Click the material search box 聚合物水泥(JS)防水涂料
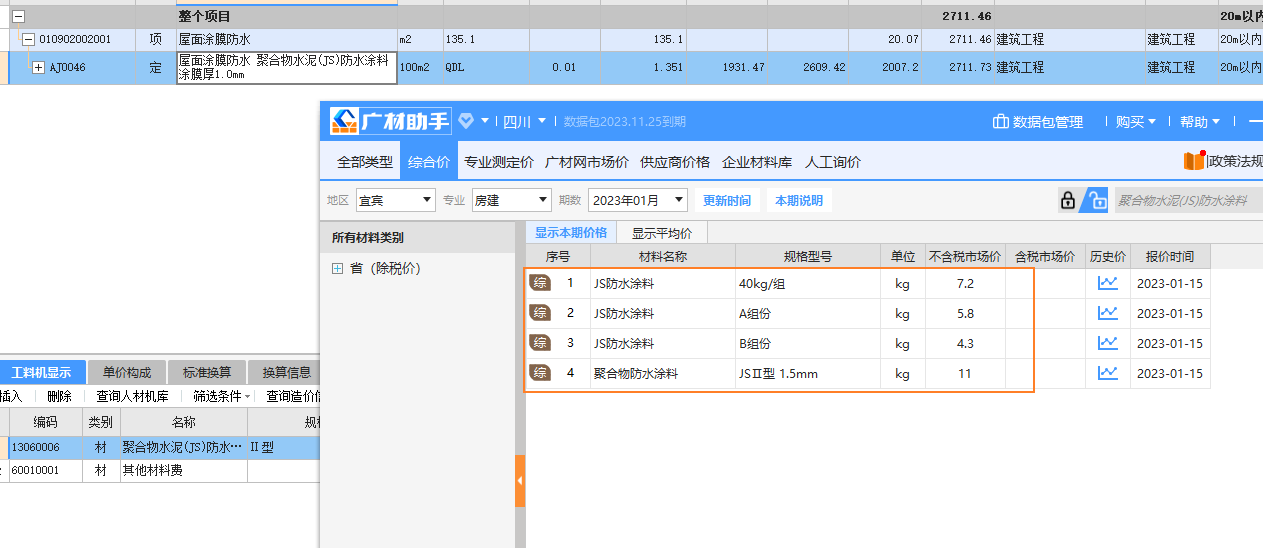 pos(1187,200)
